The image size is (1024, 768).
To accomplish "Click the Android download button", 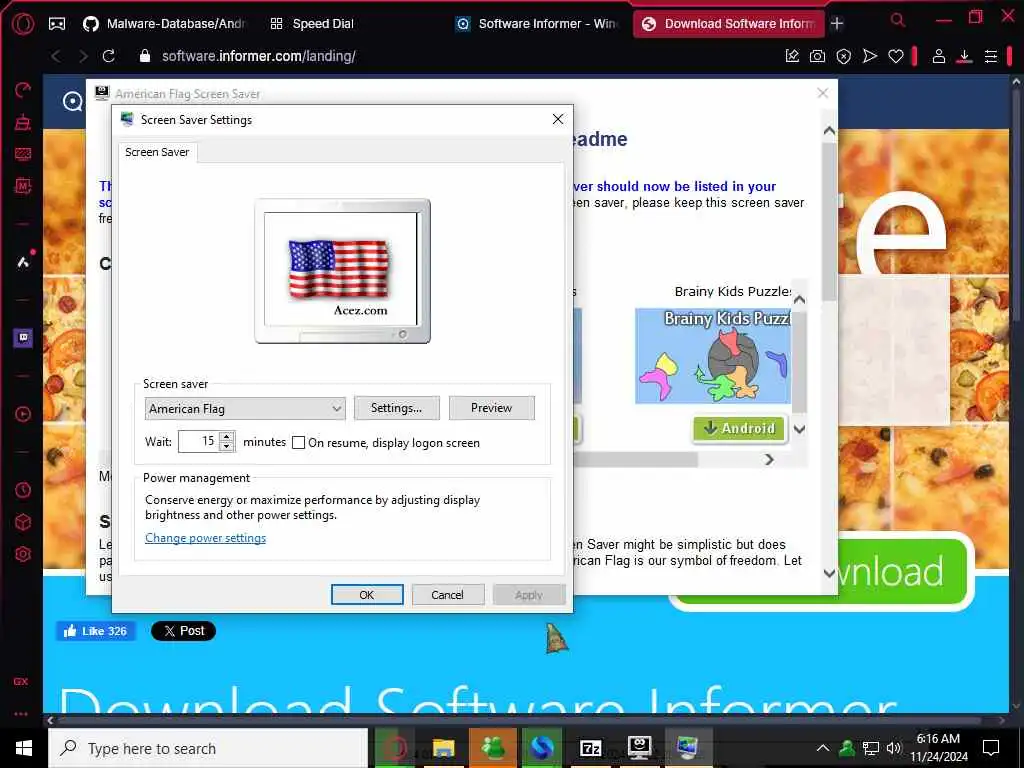I will click(x=740, y=428).
